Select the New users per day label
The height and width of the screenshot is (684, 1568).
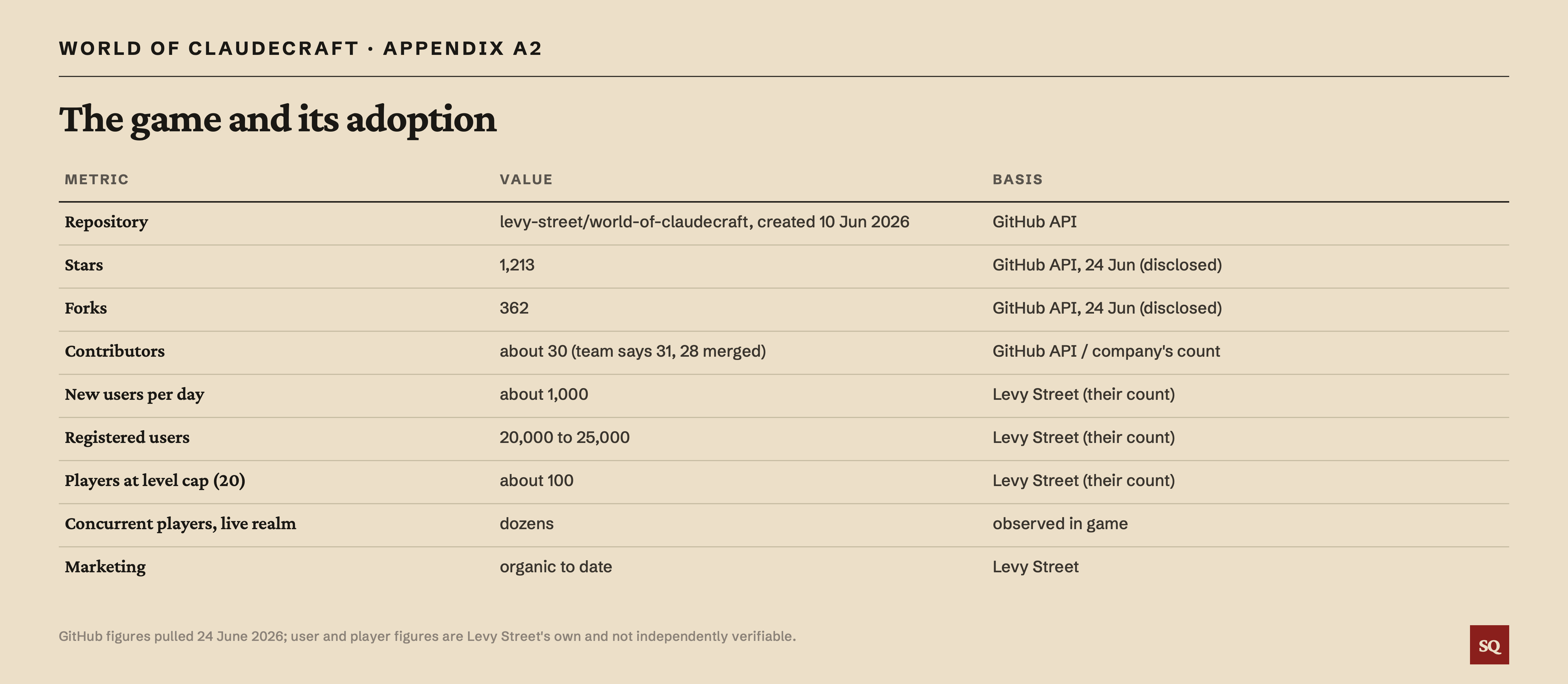pos(135,395)
